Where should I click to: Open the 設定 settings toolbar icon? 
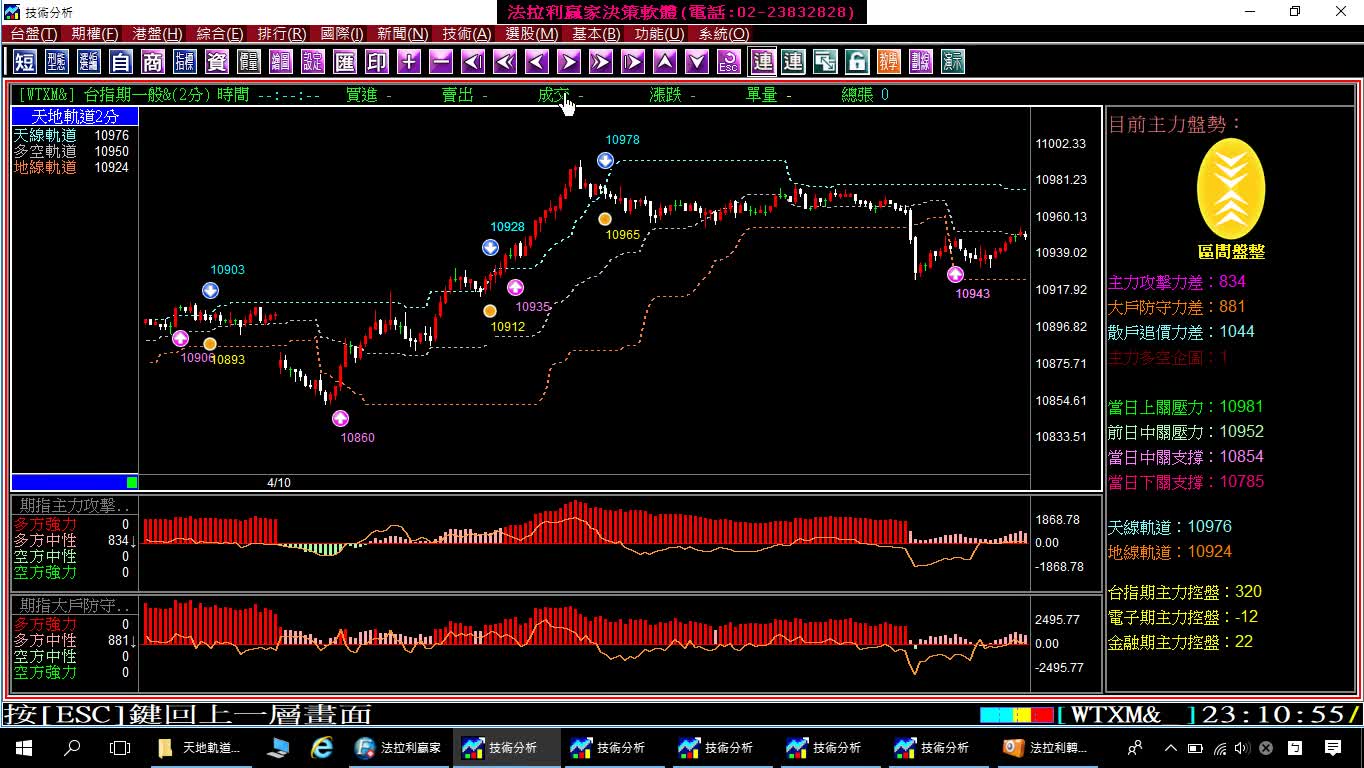(313, 62)
